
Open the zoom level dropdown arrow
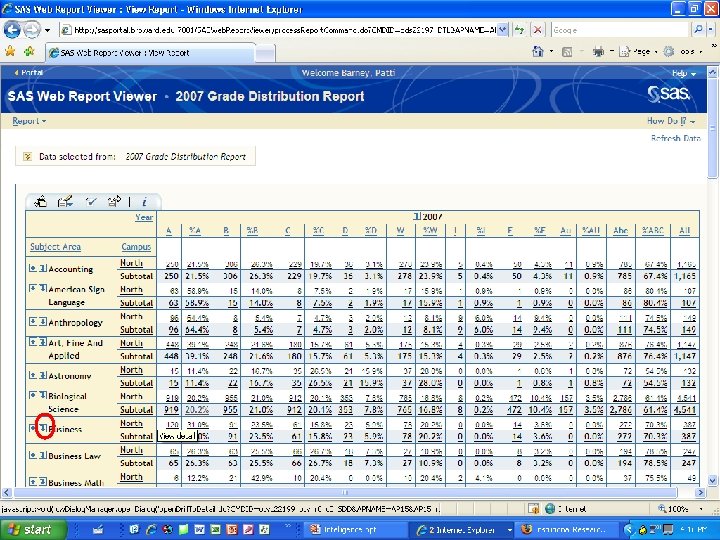(x=701, y=509)
